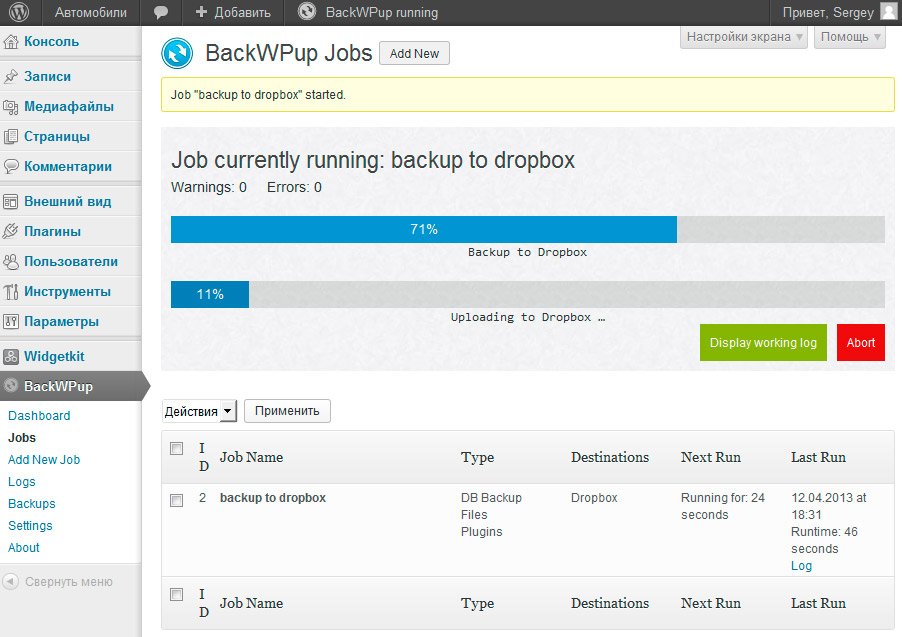The width and height of the screenshot is (902, 637).
Task: Expand the Помощь help panel
Action: coord(850,37)
